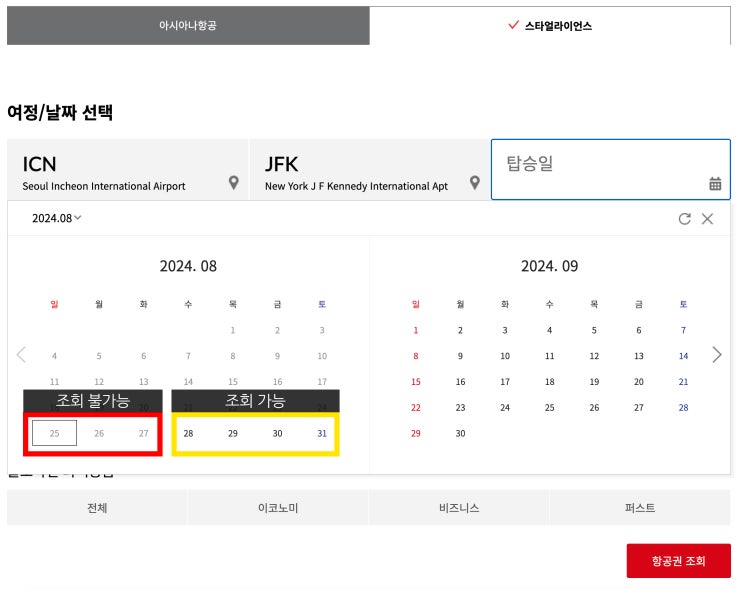Open the JFK arrival airport field
Viewport: 743px width, 590px height.
[x=370, y=170]
